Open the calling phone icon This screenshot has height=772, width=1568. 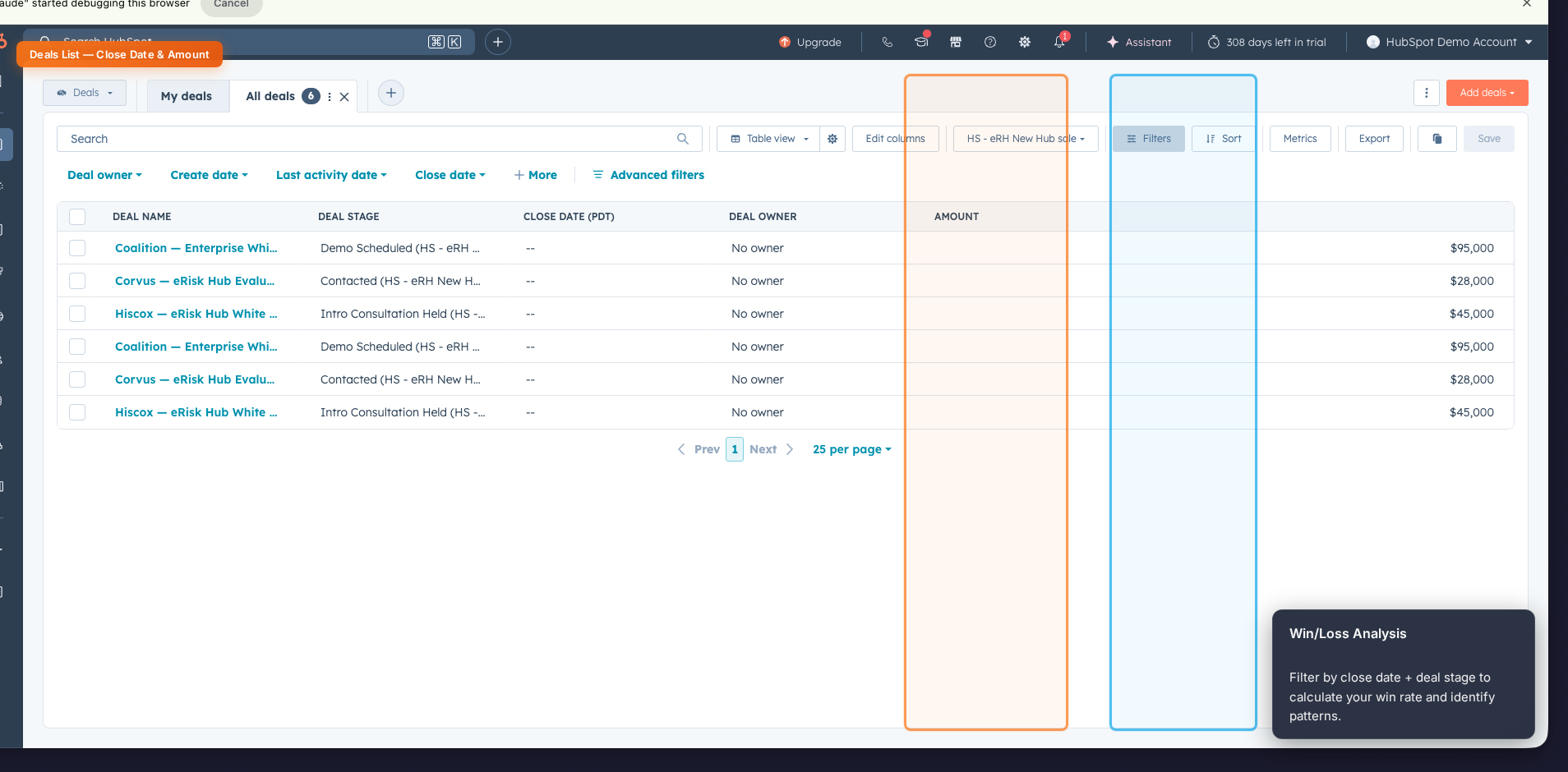point(887,42)
